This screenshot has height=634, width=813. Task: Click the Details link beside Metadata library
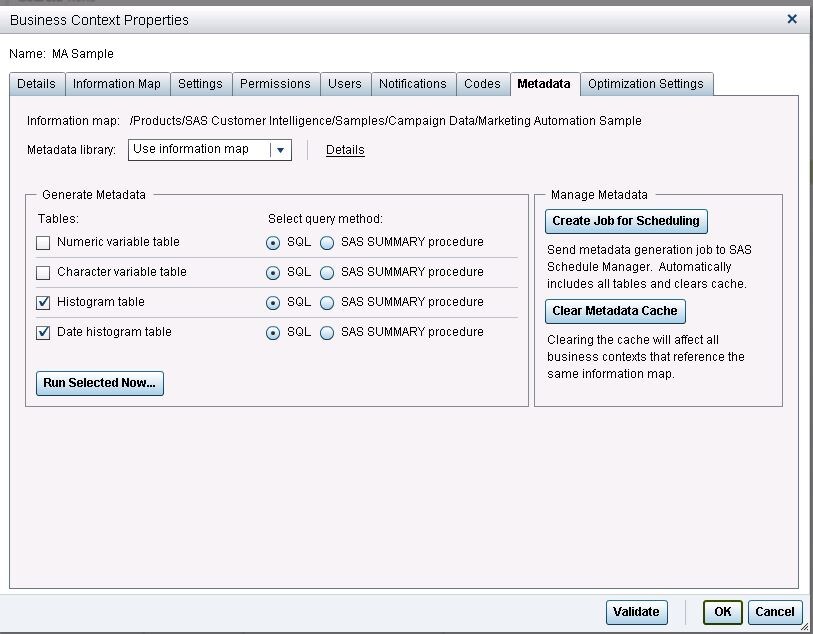(x=345, y=150)
